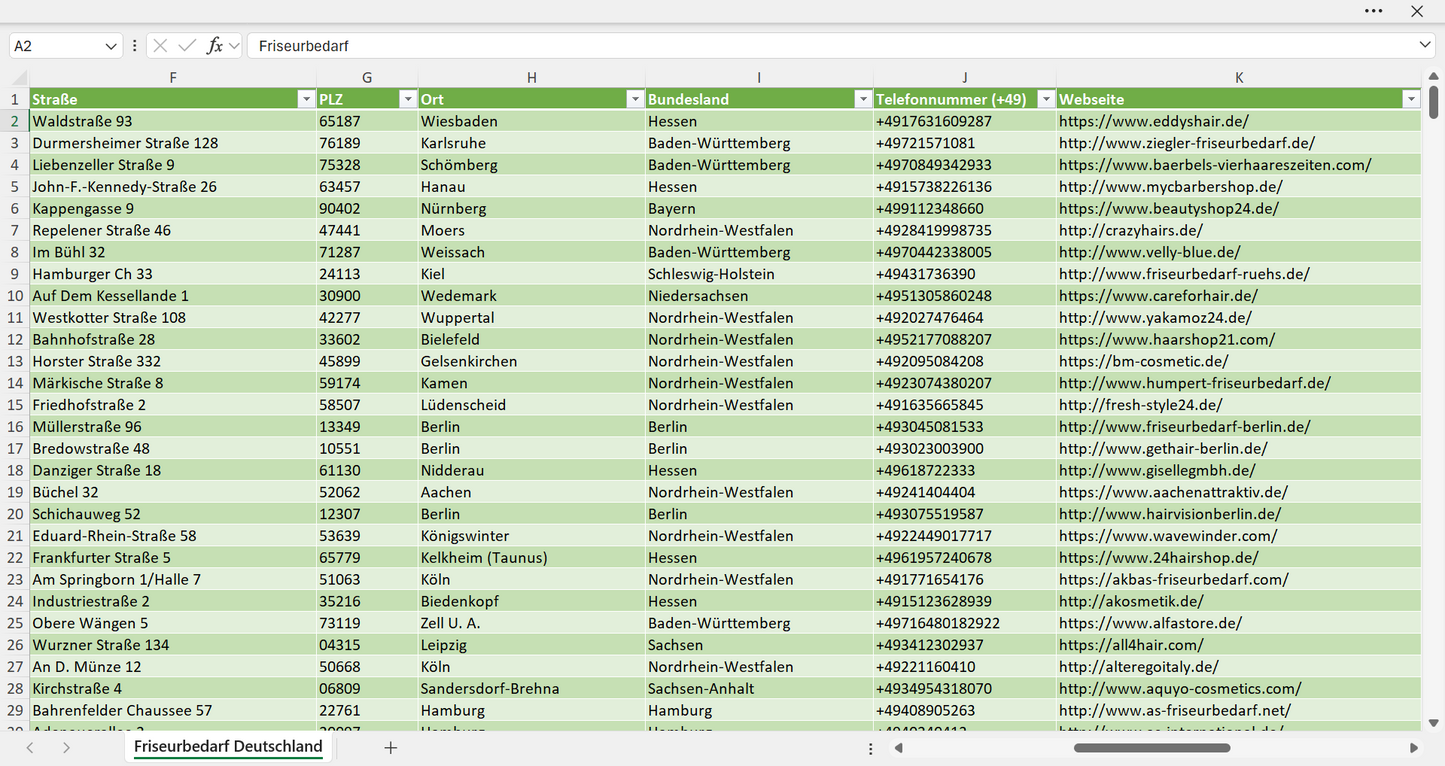The image size is (1445, 766).
Task: Close the window with the X button
Action: tap(1417, 11)
